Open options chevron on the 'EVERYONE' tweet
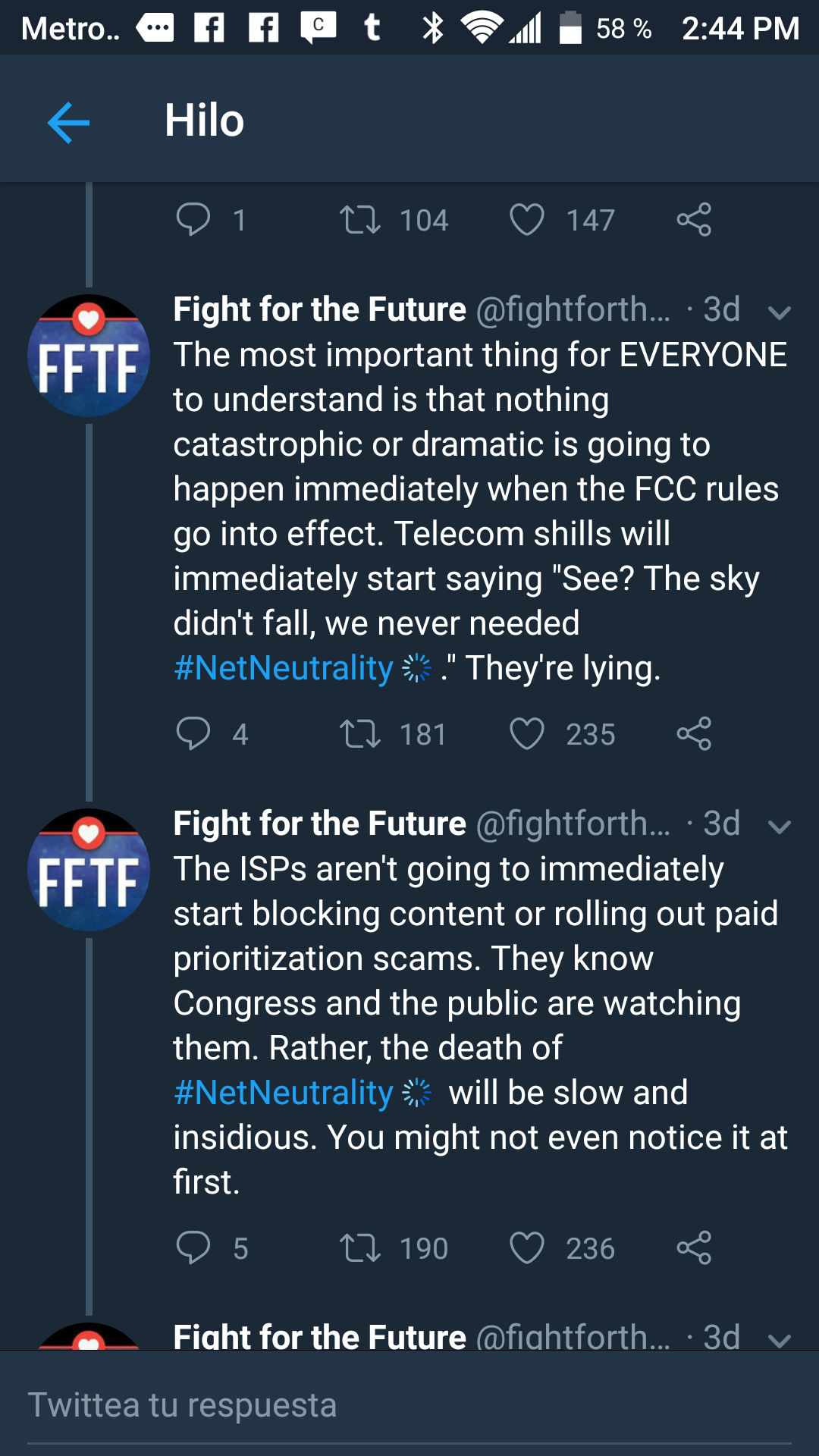The width and height of the screenshot is (819, 1456). click(779, 312)
